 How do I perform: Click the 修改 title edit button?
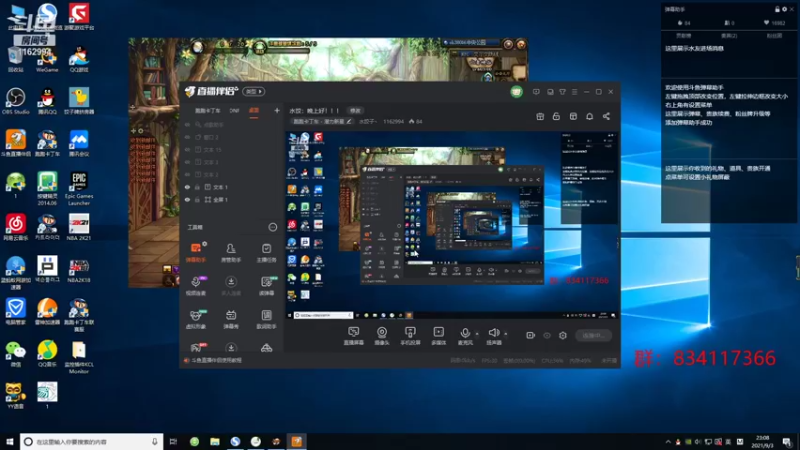coord(355,111)
